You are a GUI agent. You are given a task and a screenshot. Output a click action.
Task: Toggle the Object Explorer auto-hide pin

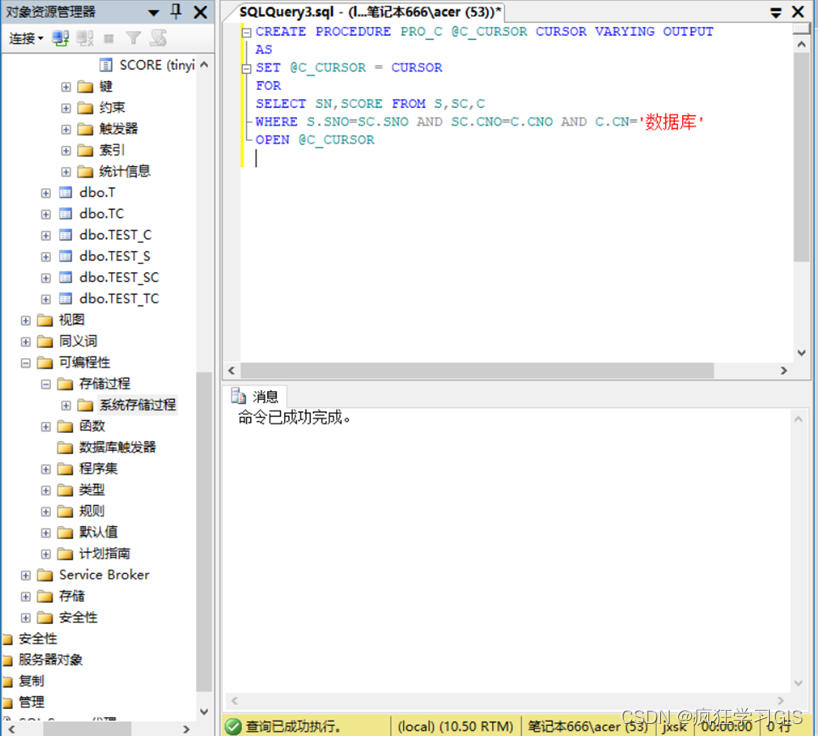(176, 11)
